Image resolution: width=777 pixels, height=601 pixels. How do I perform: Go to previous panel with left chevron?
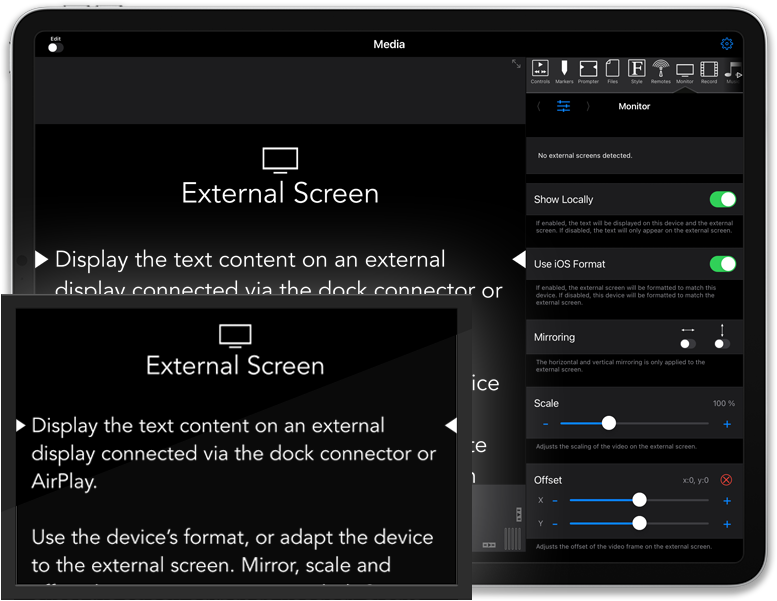[539, 106]
